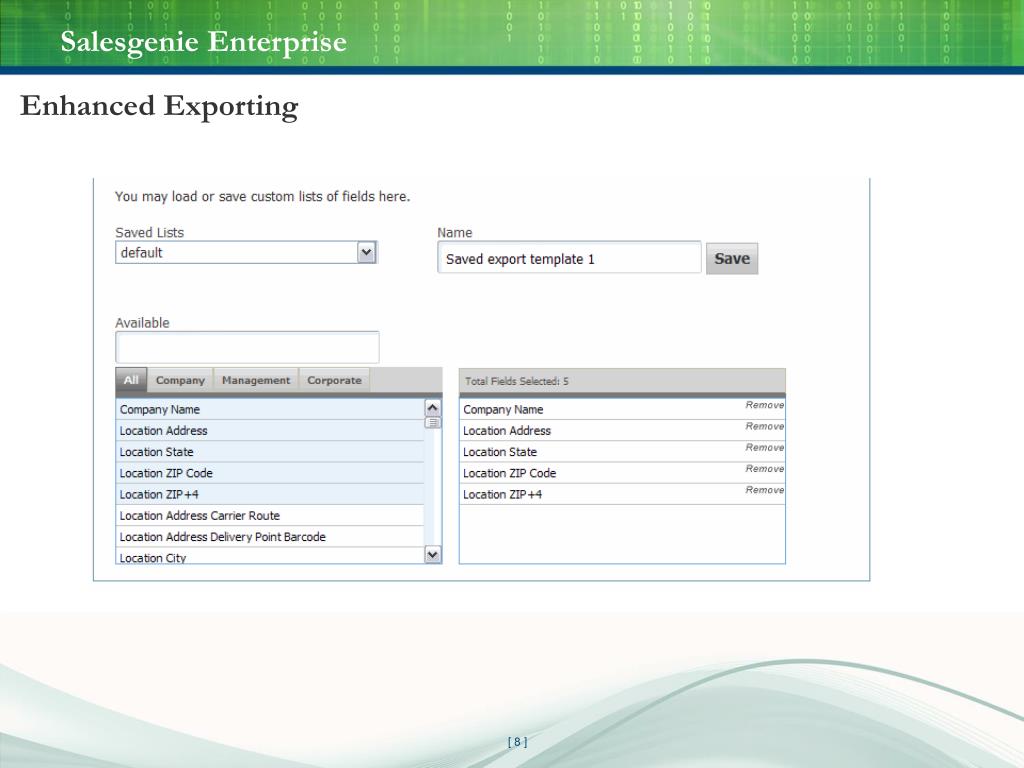Select Location State in Available list
The height and width of the screenshot is (768, 1024).
(x=270, y=452)
